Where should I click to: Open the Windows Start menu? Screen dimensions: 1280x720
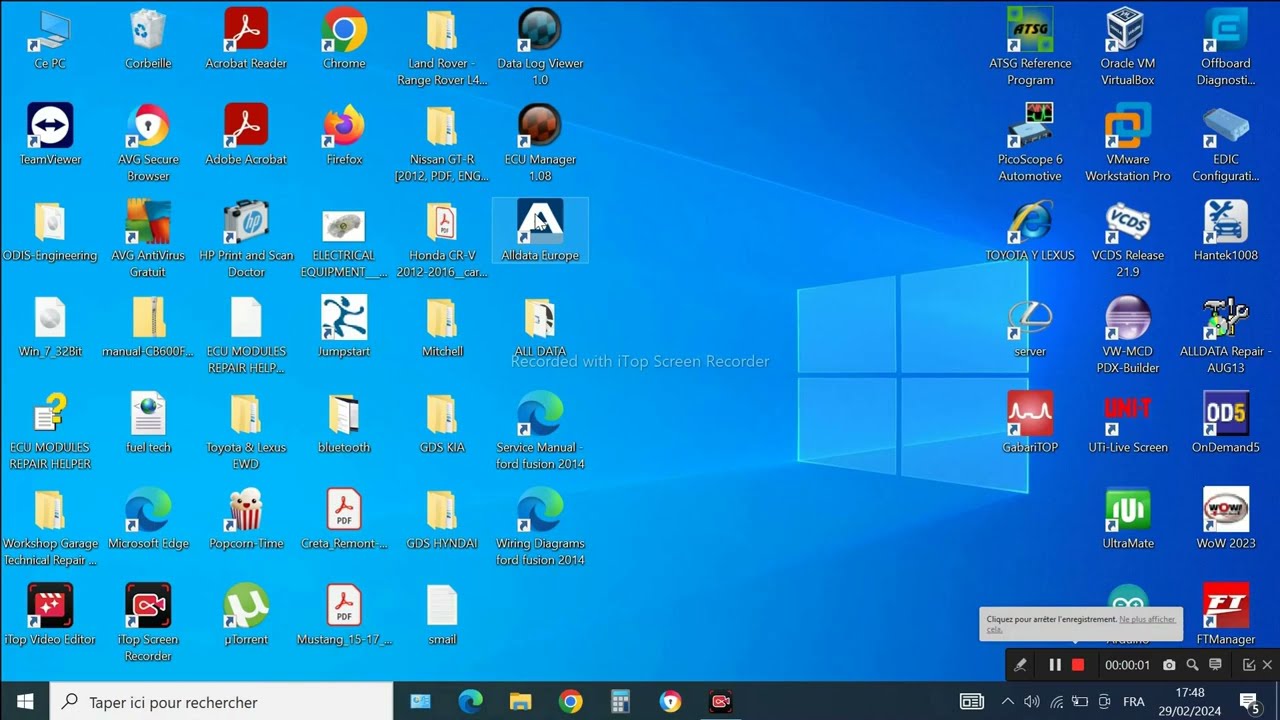(x=25, y=702)
